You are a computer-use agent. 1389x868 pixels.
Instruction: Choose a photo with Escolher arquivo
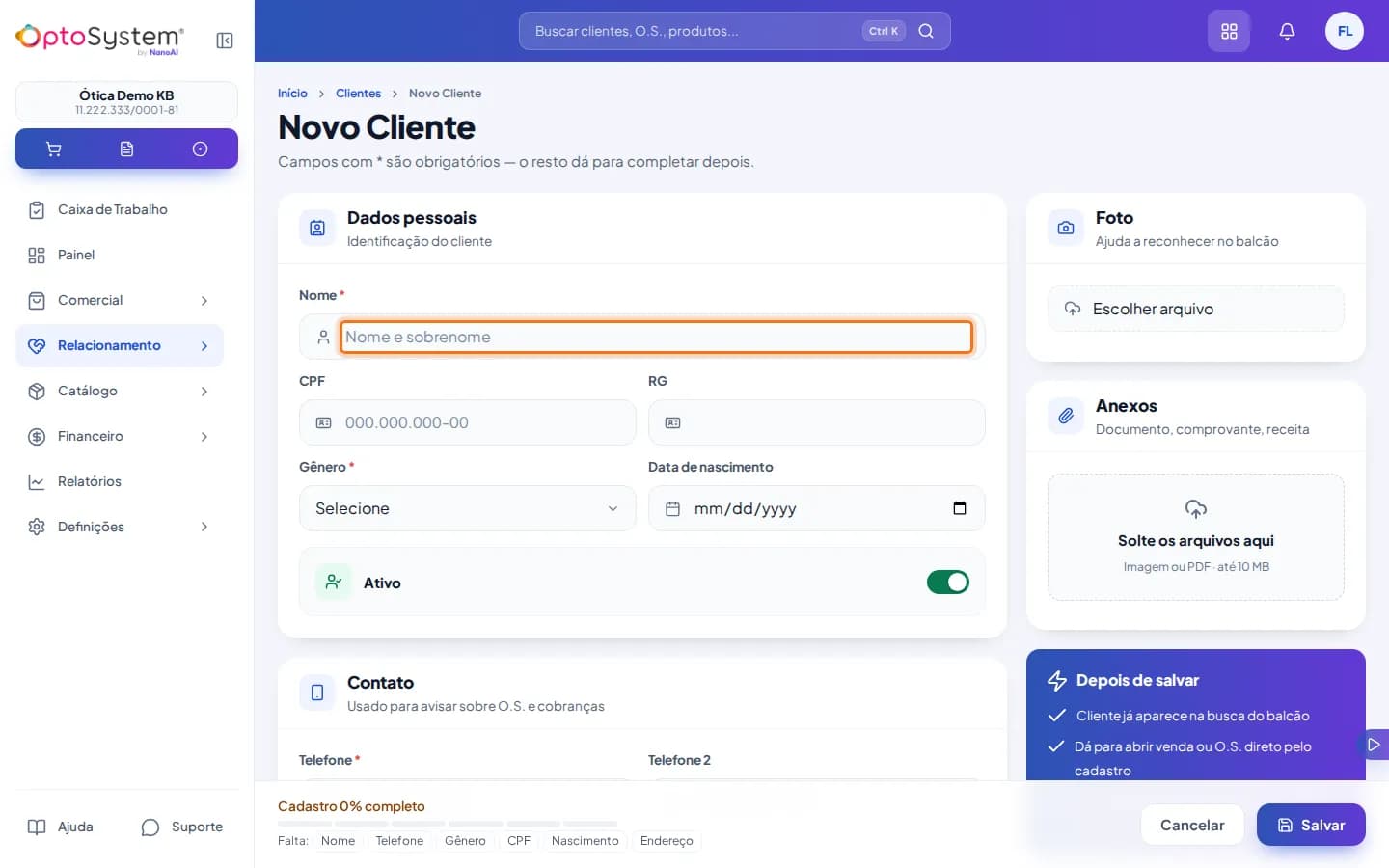click(x=1196, y=309)
